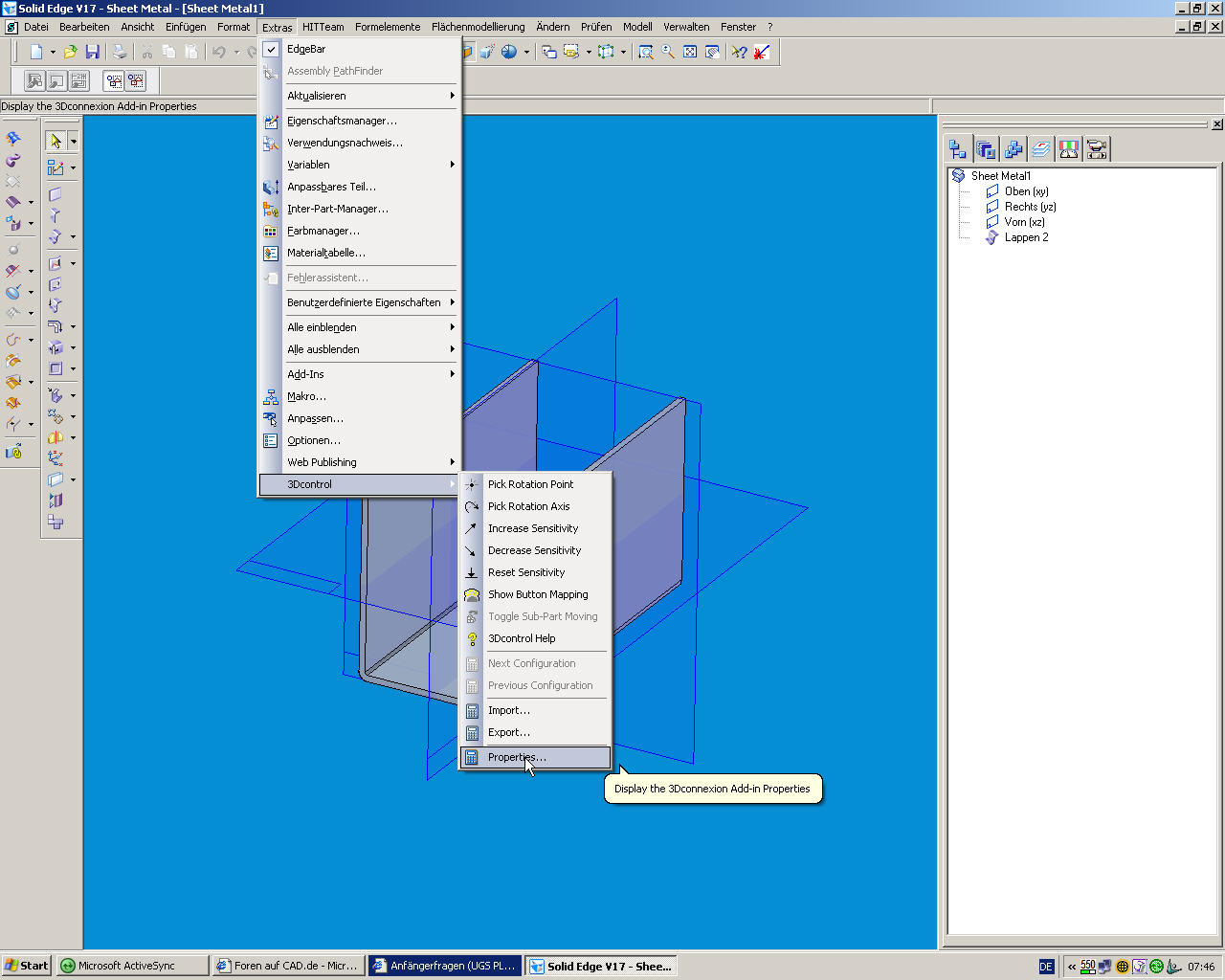Select Rechts (yz) plane in tree

1030,207
